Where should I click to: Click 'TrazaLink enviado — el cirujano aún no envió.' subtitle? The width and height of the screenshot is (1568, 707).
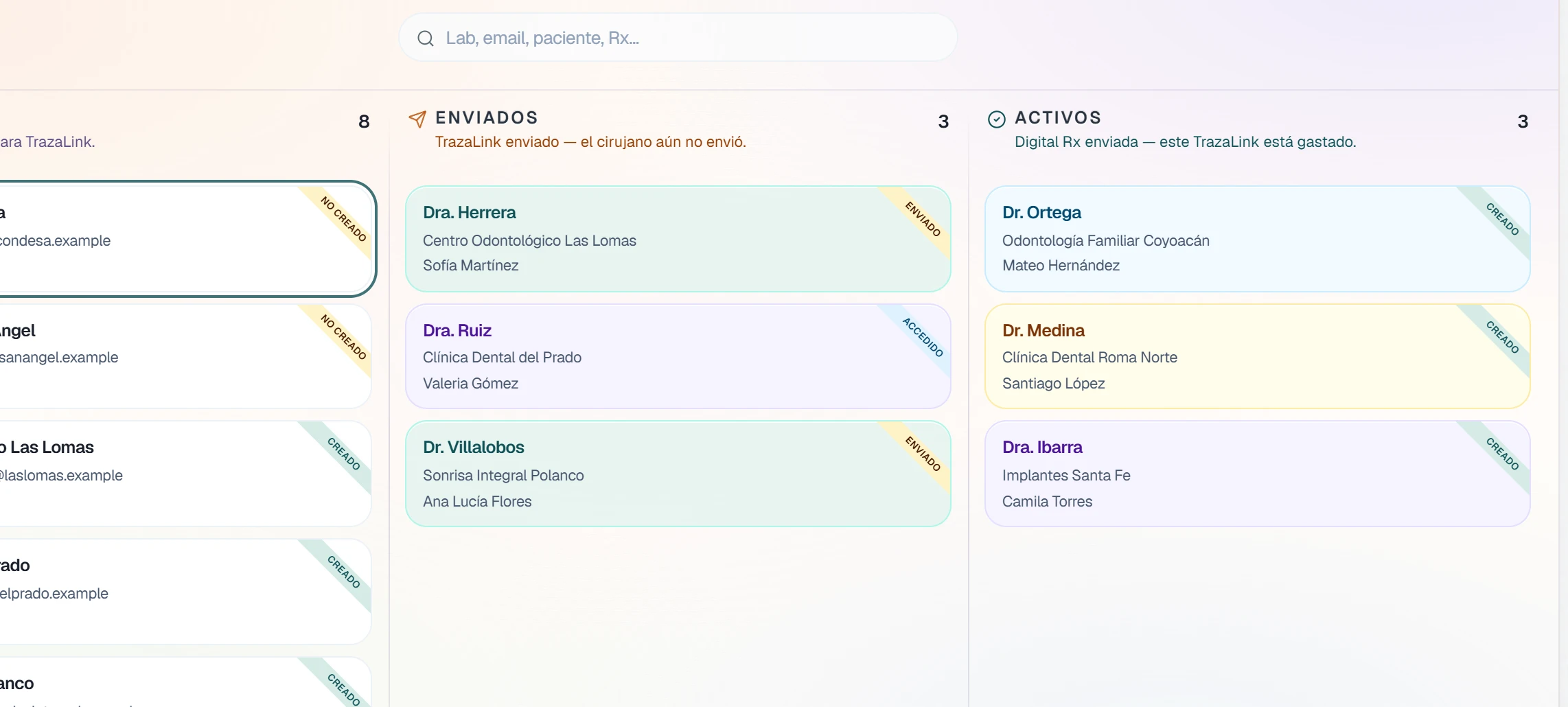[x=590, y=141]
